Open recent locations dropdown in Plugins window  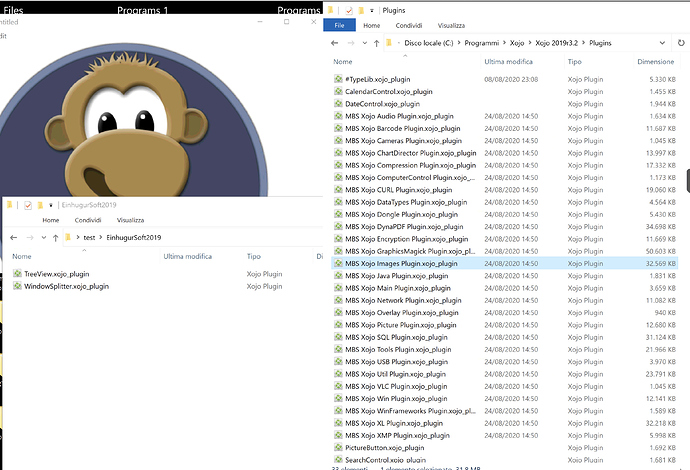click(x=364, y=43)
